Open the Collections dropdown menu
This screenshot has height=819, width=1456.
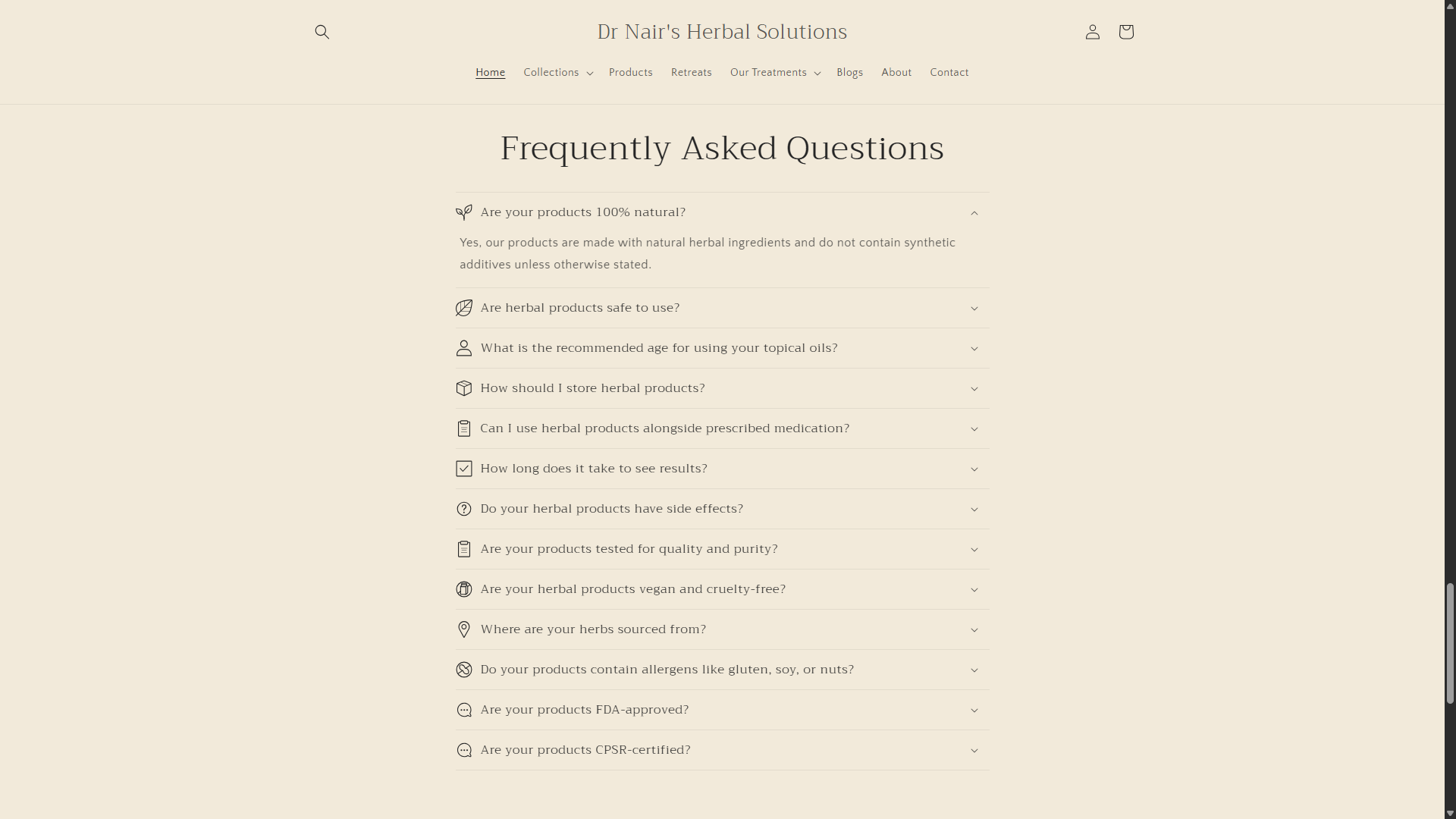(557, 72)
